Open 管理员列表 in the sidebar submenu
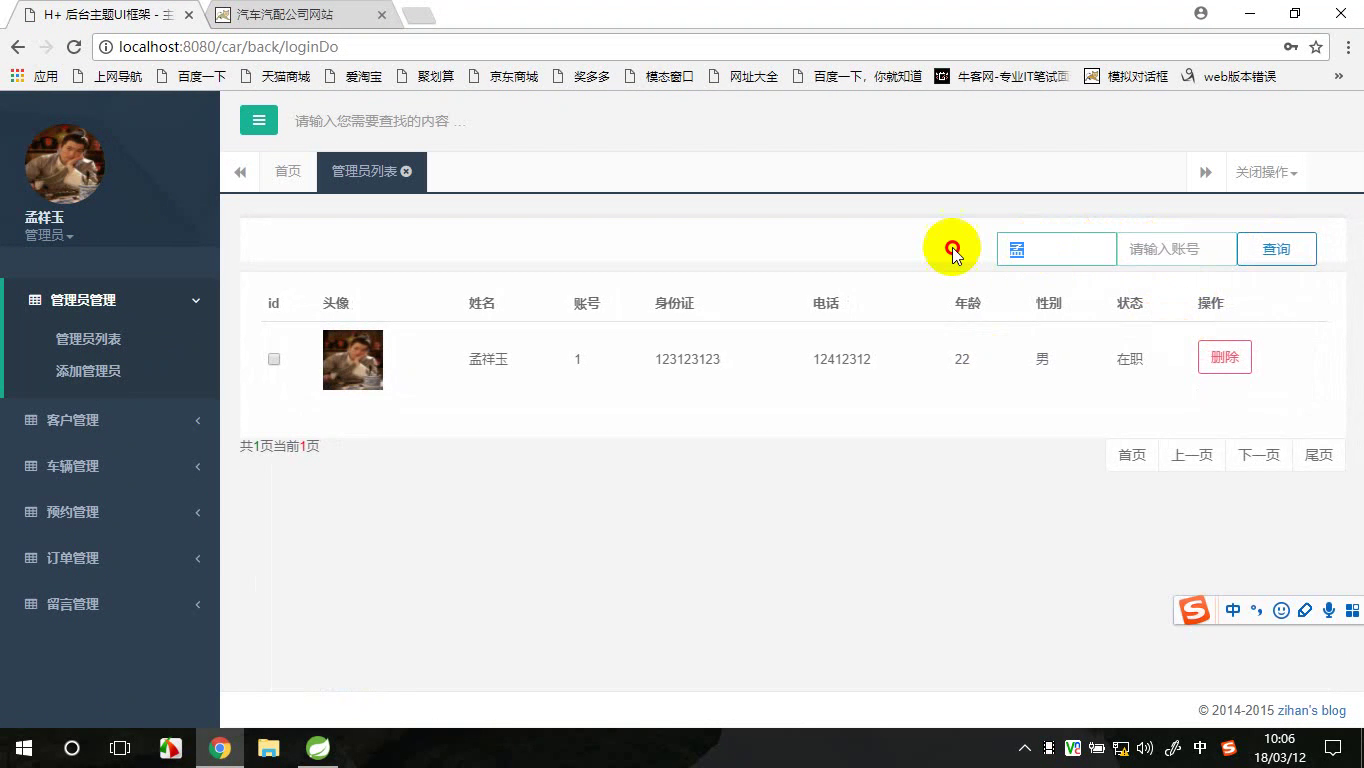 click(x=88, y=339)
